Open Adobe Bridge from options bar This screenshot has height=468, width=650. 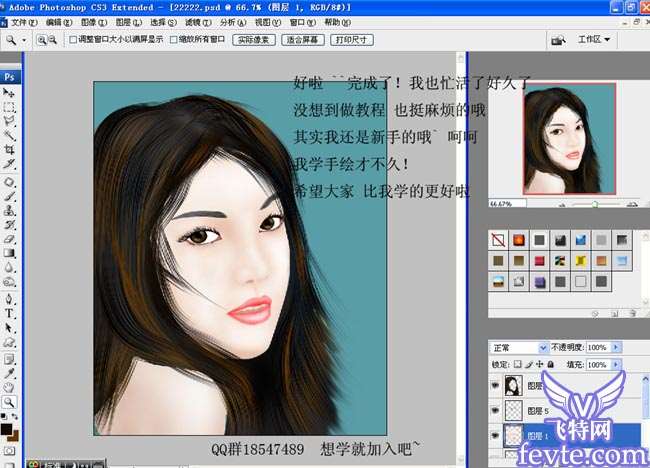pos(558,40)
